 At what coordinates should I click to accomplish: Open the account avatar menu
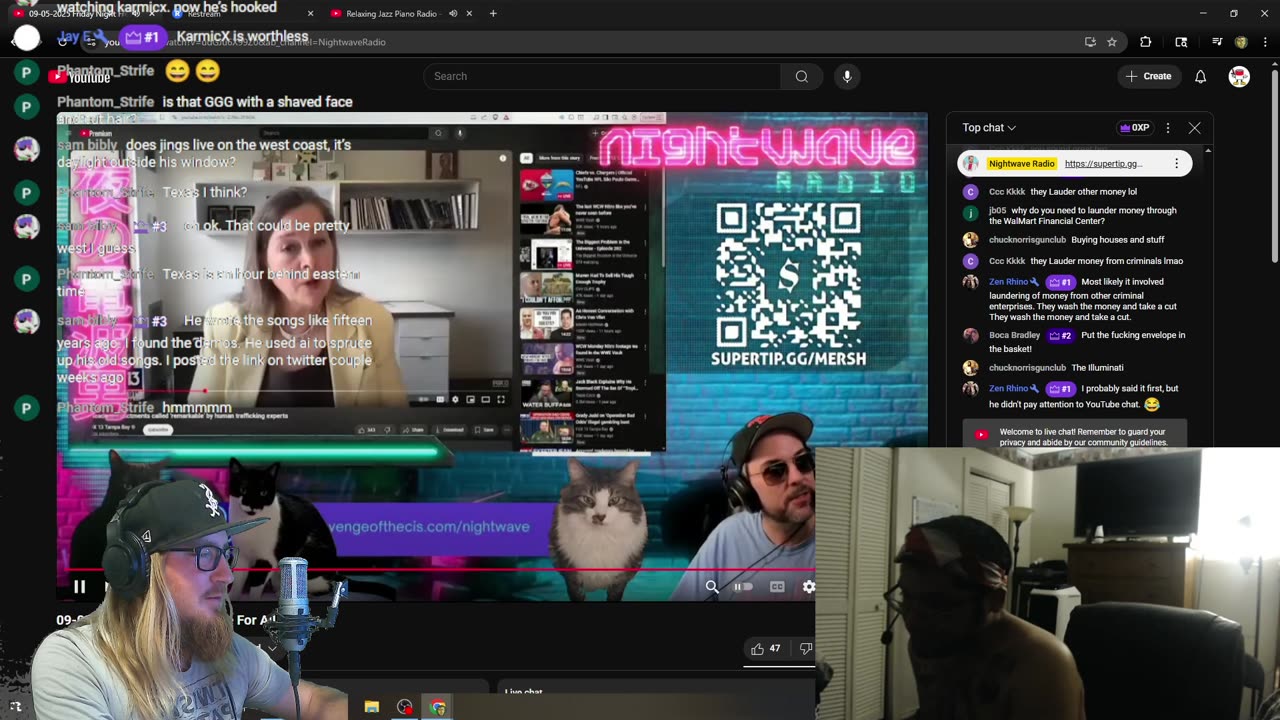click(x=1239, y=76)
